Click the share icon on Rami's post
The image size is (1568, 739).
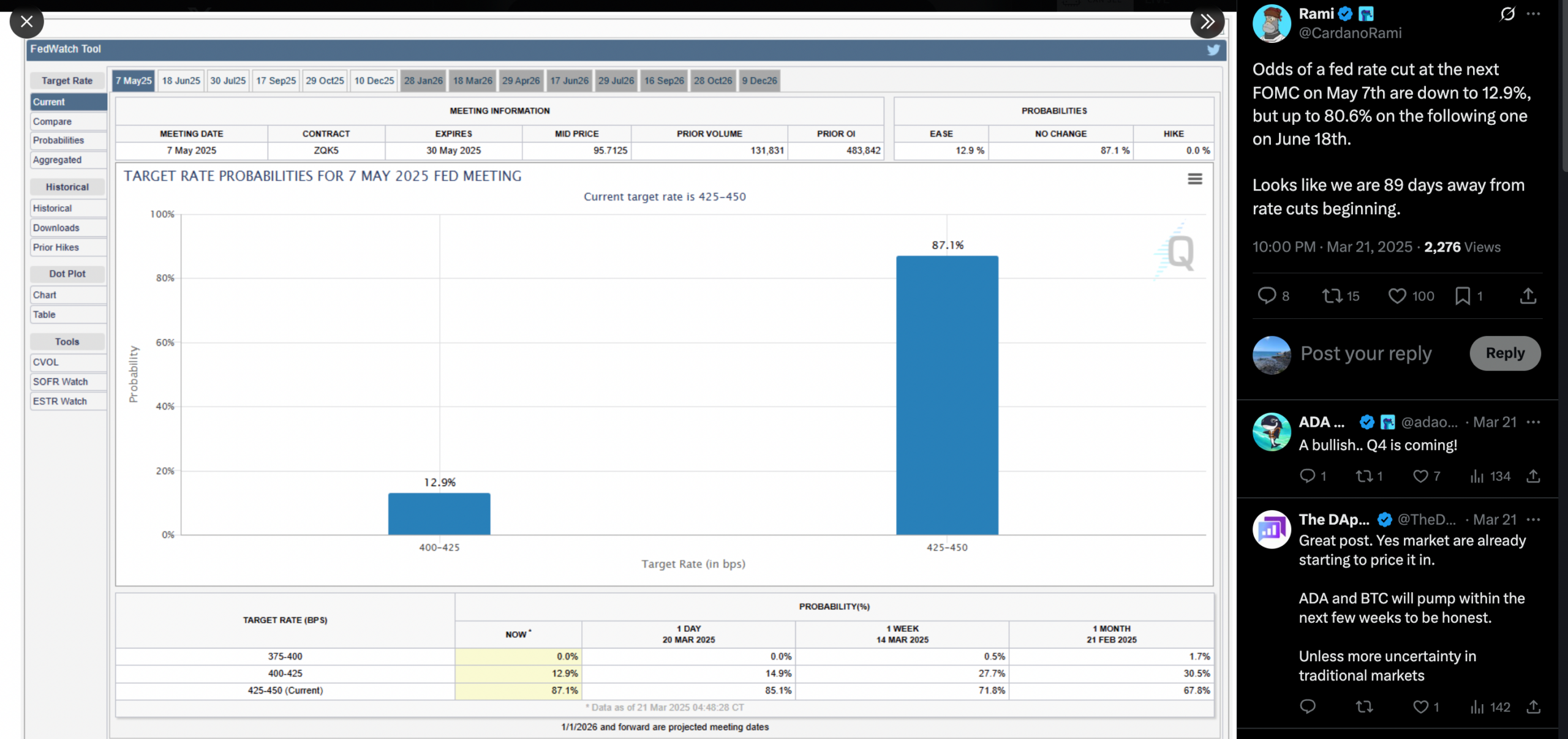1528,296
